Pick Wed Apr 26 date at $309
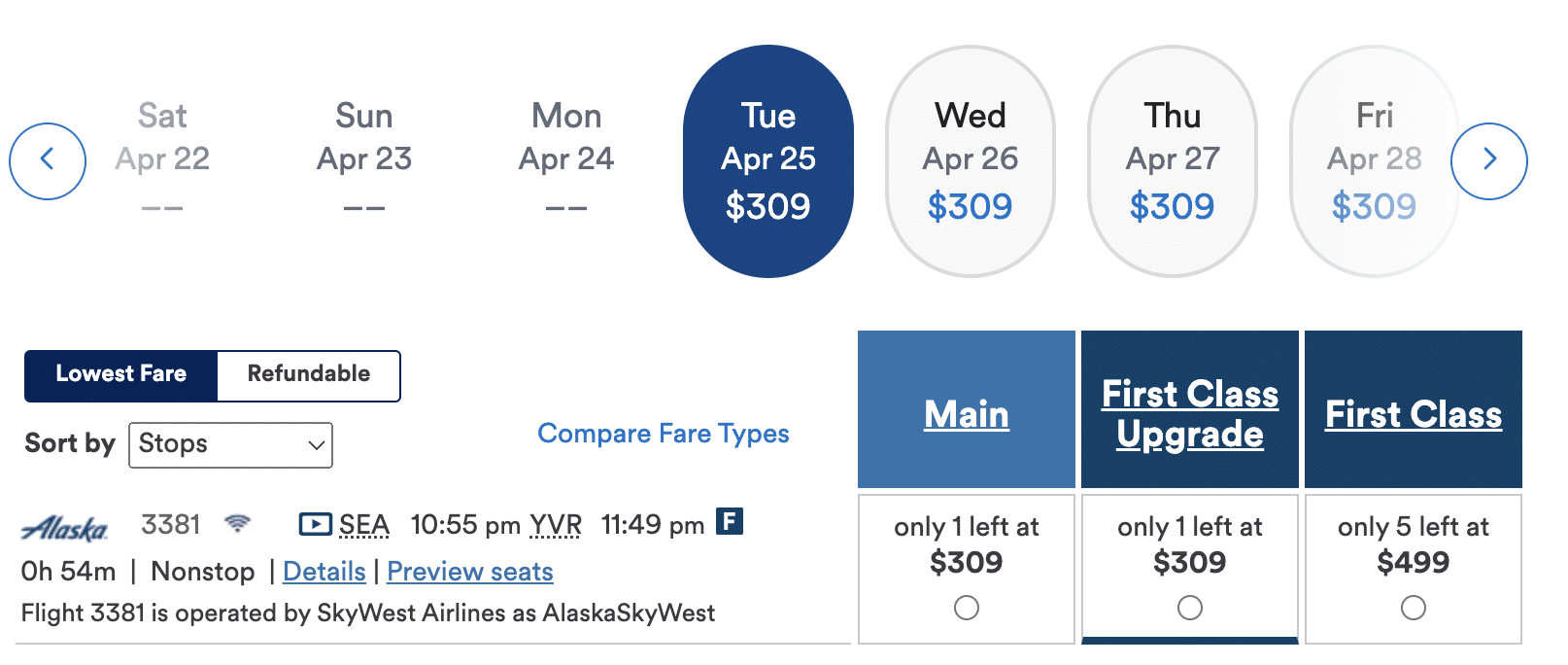 (970, 161)
